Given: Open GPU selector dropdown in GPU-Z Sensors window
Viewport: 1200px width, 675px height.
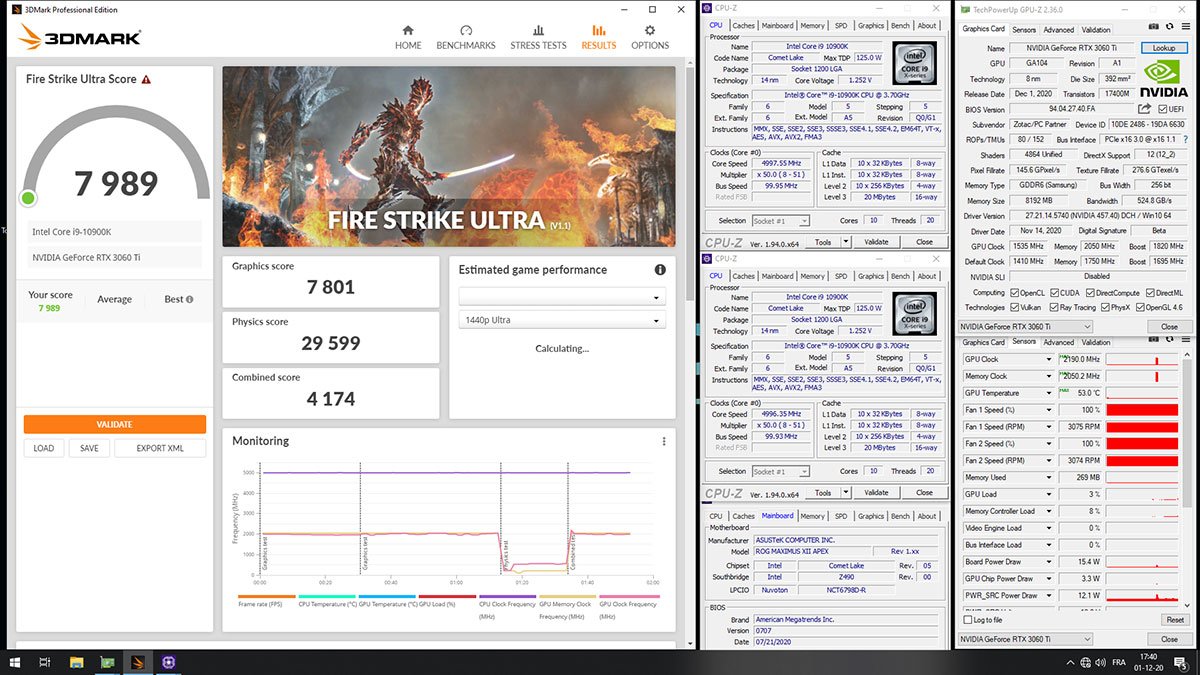Looking at the screenshot, I should coord(1025,638).
